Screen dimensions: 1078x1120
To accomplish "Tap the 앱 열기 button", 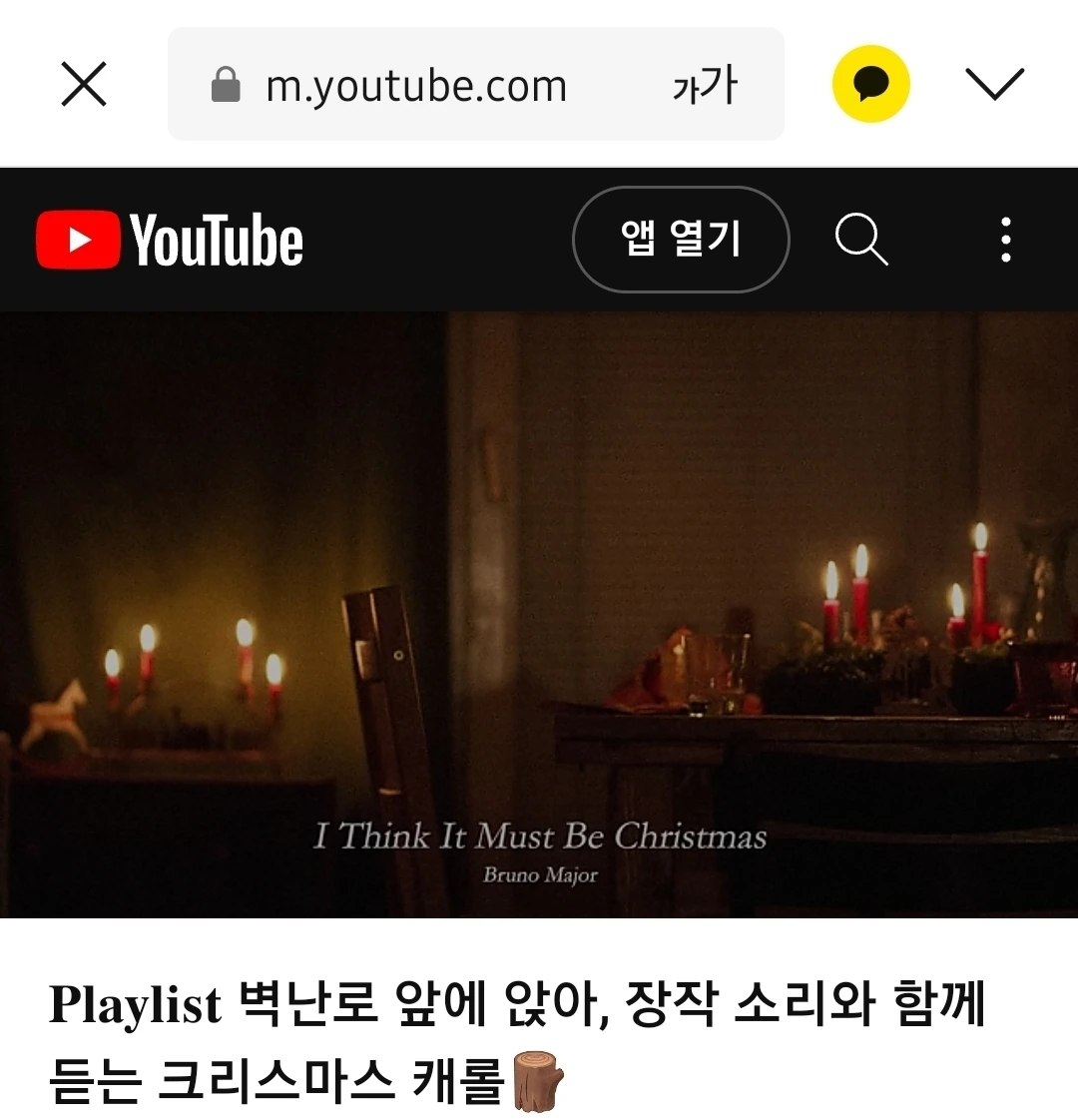I will coord(681,240).
